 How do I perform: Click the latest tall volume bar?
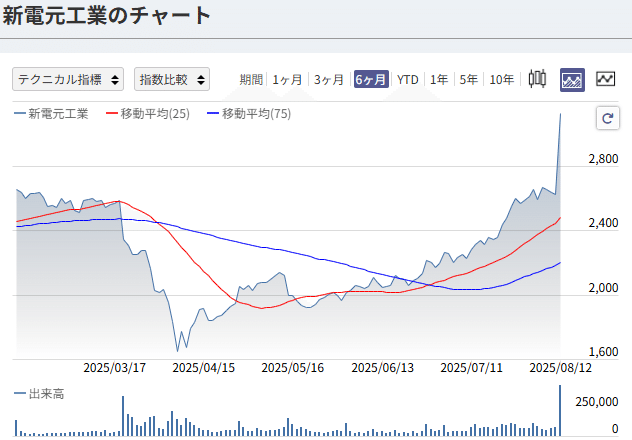tap(560, 411)
